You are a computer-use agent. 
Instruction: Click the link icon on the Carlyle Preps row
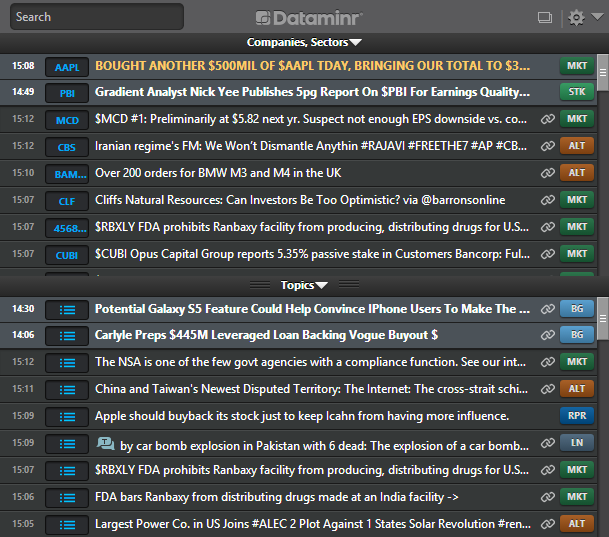tap(547, 335)
